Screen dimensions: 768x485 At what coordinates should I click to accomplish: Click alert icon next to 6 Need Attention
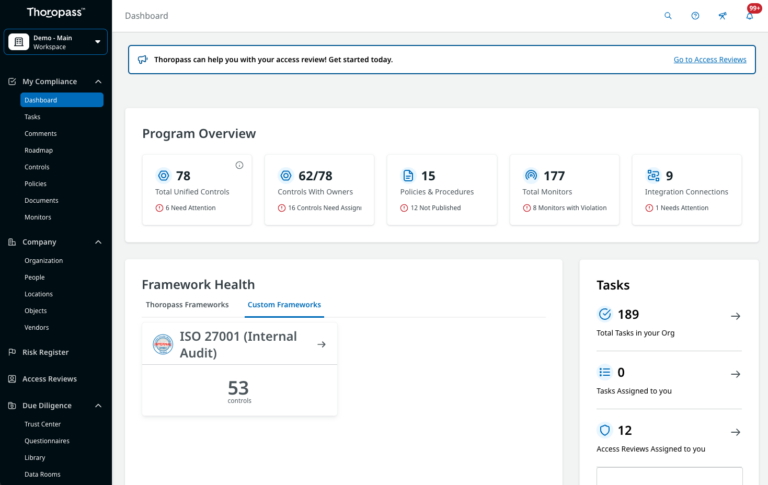159,208
